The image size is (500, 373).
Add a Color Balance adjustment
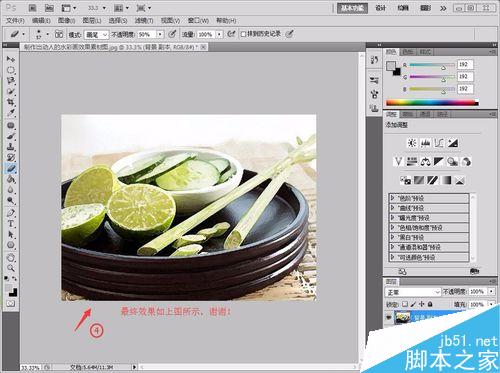[x=425, y=162]
